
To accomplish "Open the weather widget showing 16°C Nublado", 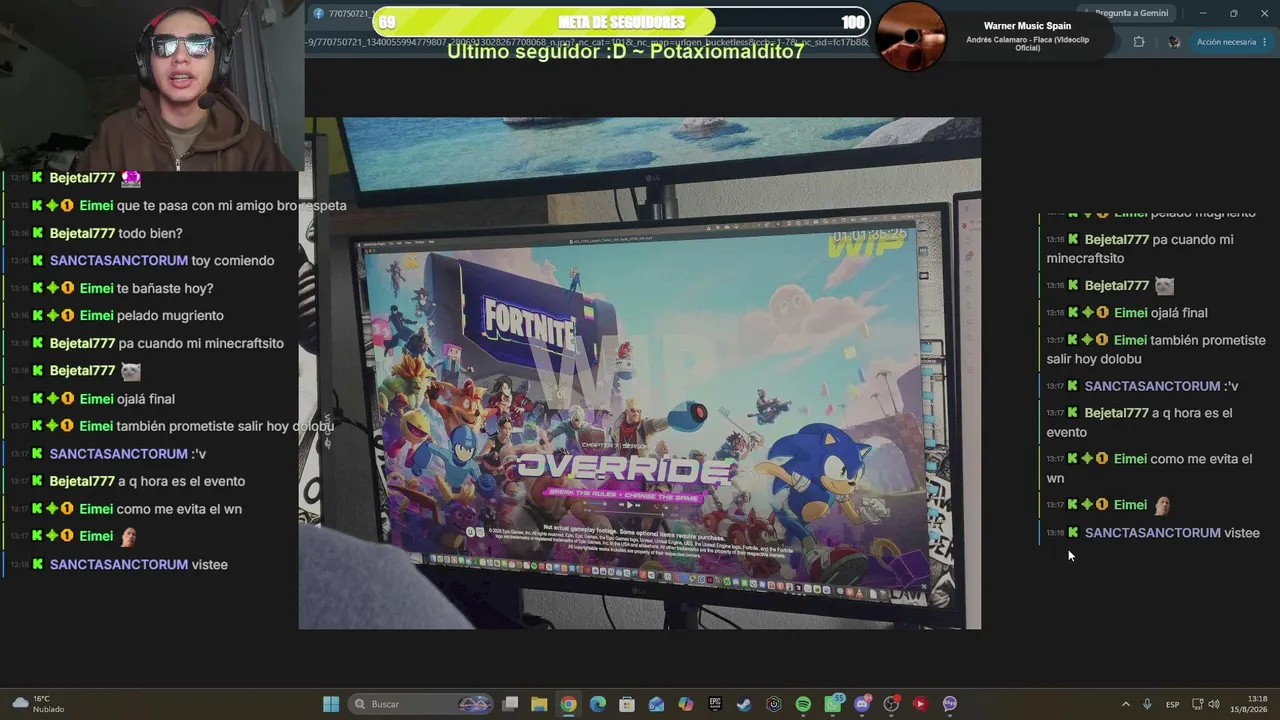I will pos(37,704).
